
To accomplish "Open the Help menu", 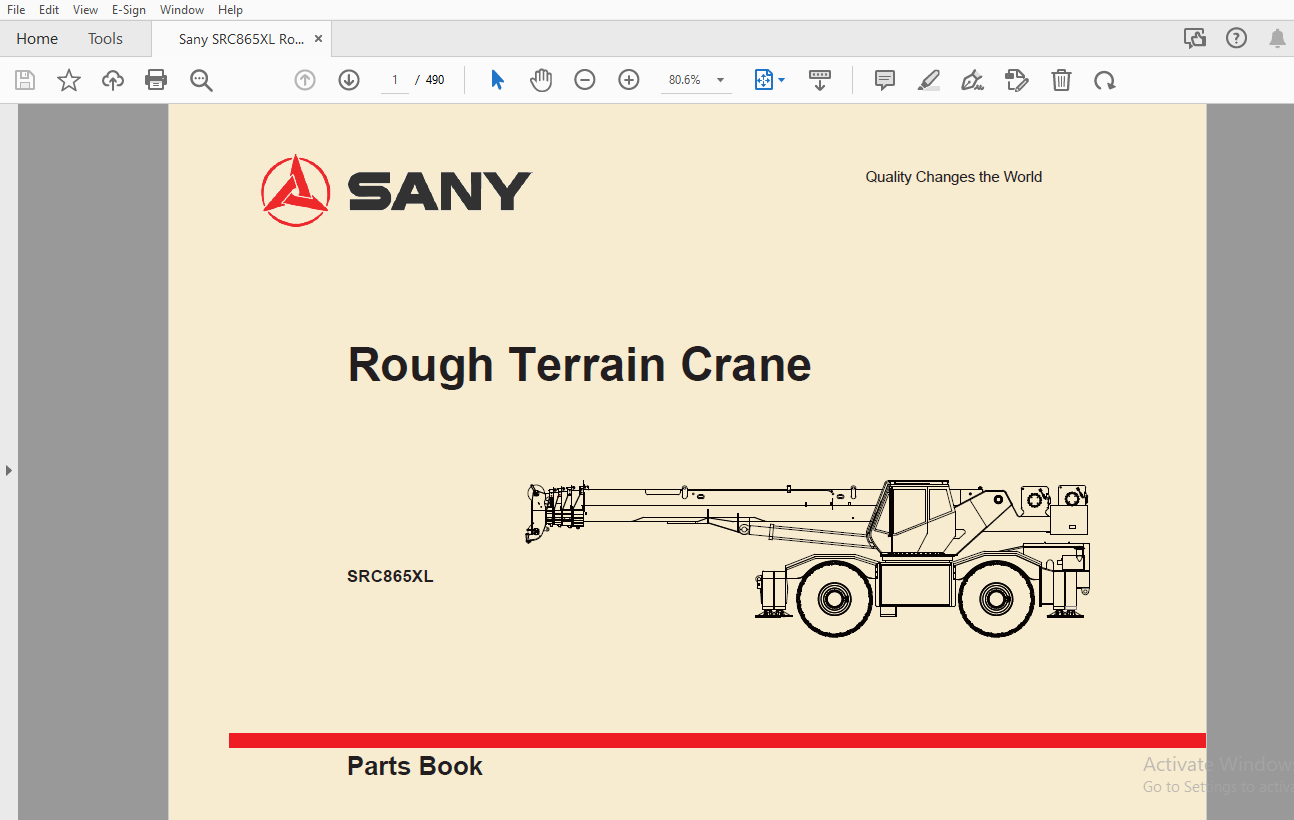I will (x=230, y=9).
